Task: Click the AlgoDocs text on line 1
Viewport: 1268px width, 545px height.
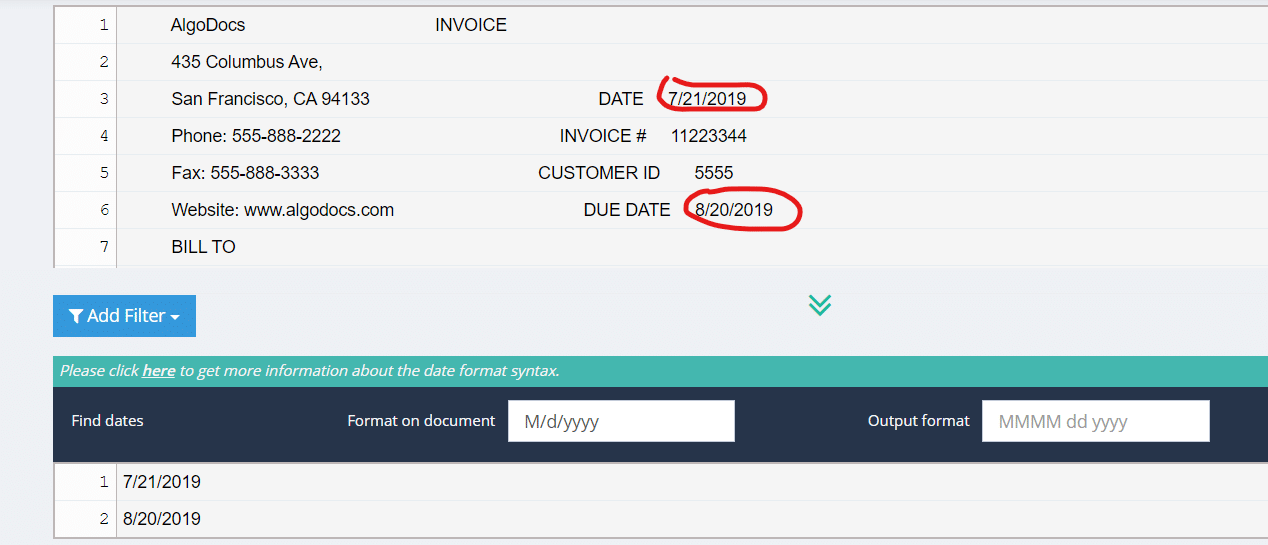Action: tap(208, 25)
